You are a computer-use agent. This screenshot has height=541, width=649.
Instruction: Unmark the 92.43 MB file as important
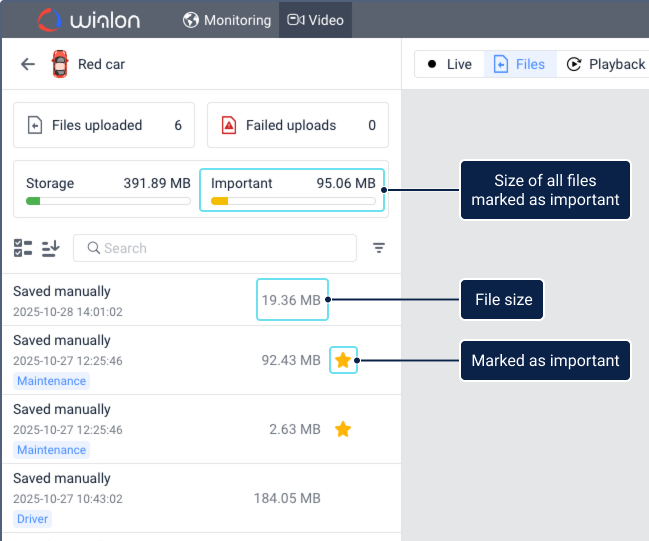point(343,360)
